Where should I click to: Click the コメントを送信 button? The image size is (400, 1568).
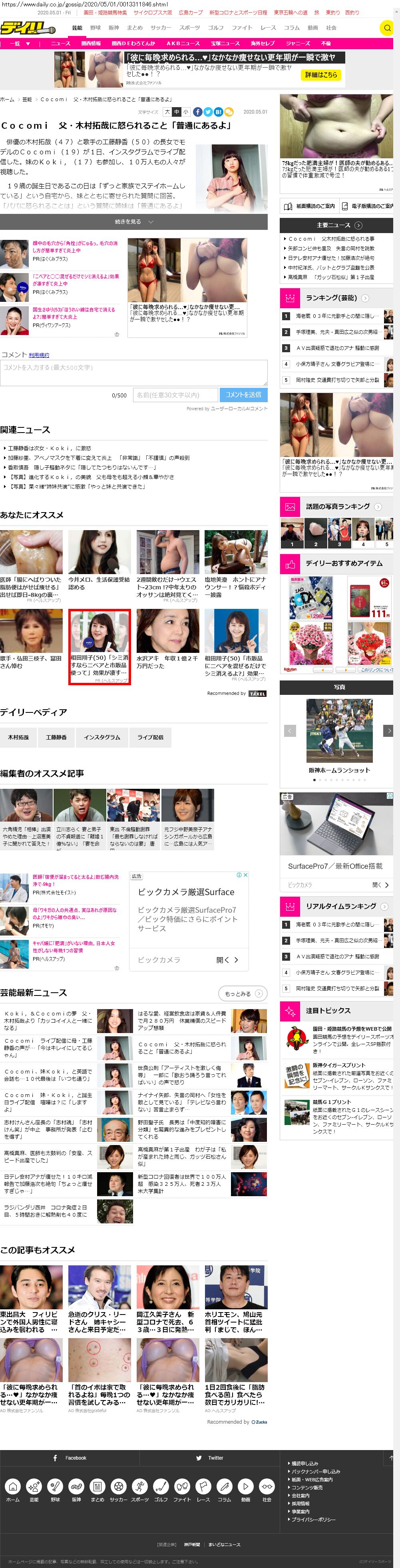(243, 395)
